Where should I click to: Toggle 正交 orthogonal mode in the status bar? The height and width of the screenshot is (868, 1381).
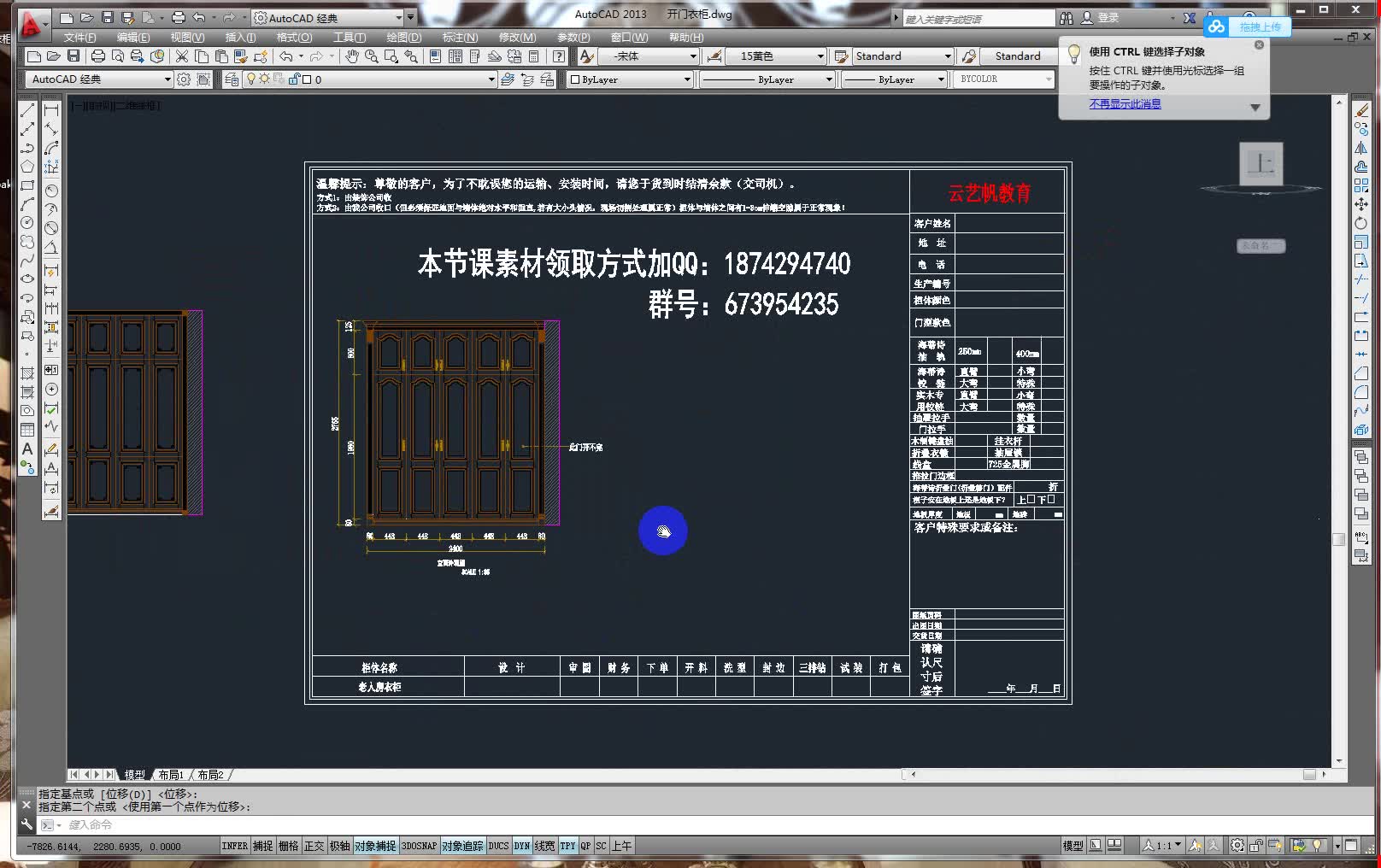tap(314, 845)
